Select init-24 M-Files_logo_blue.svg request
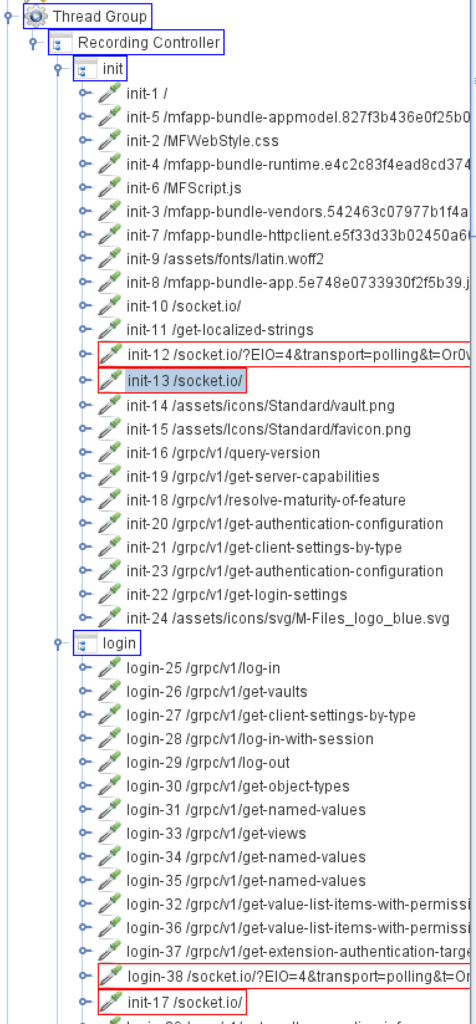This screenshot has width=476, height=1024. pyautogui.click(x=288, y=618)
